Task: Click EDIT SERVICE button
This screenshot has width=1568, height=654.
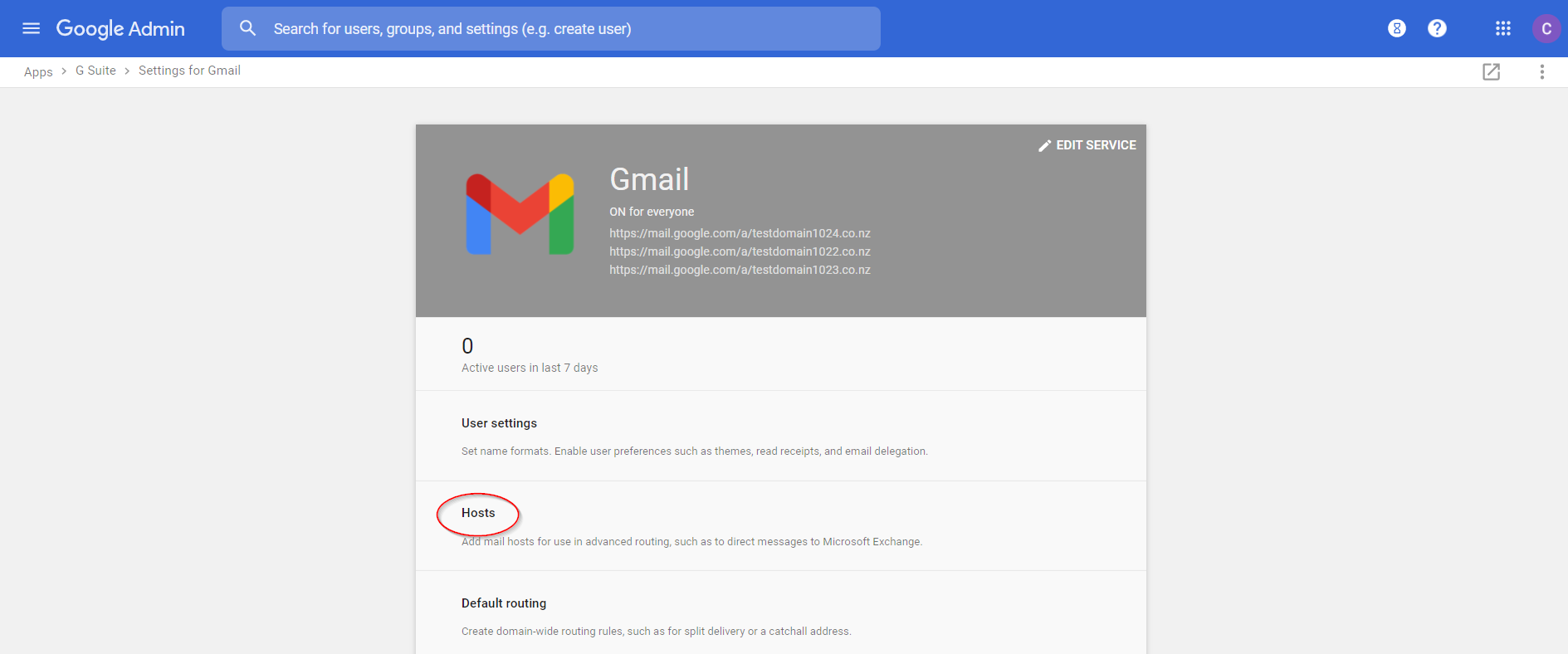Action: 1087,145
